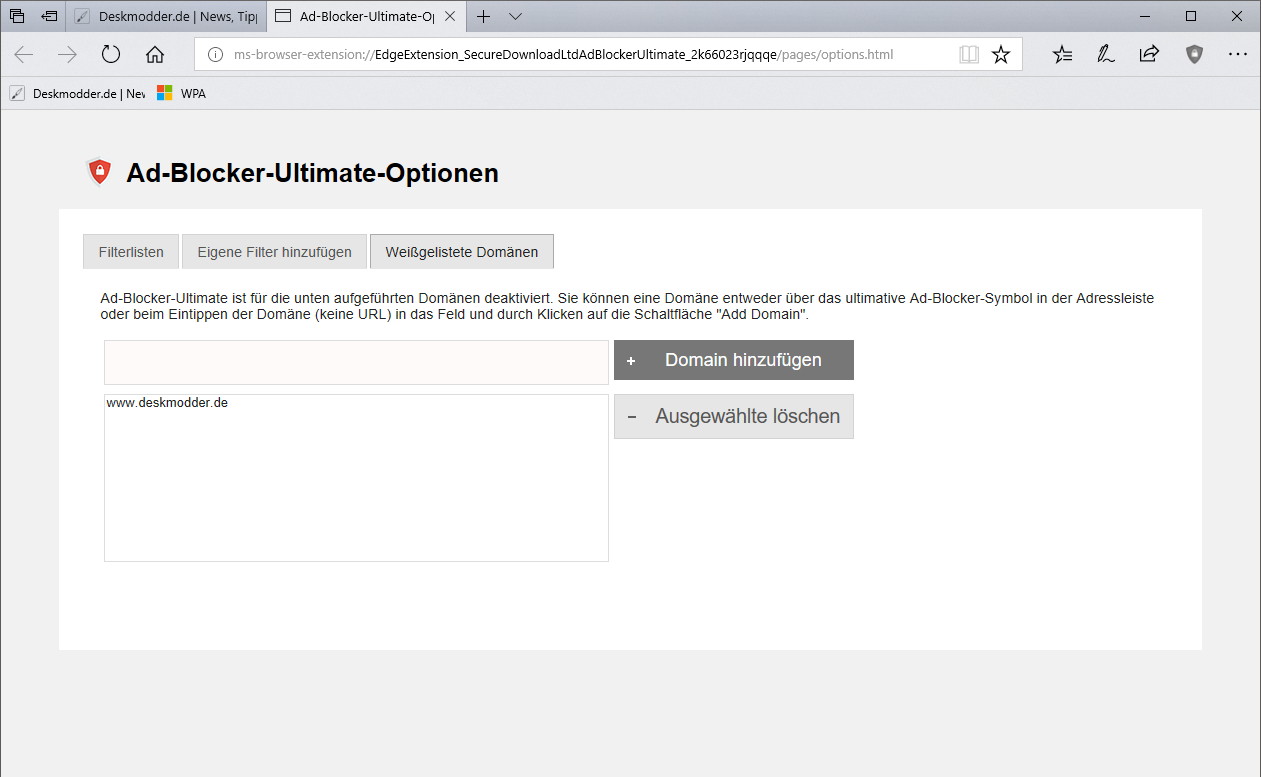Switch to the Filterlisten tab
1261x777 pixels.
point(131,252)
